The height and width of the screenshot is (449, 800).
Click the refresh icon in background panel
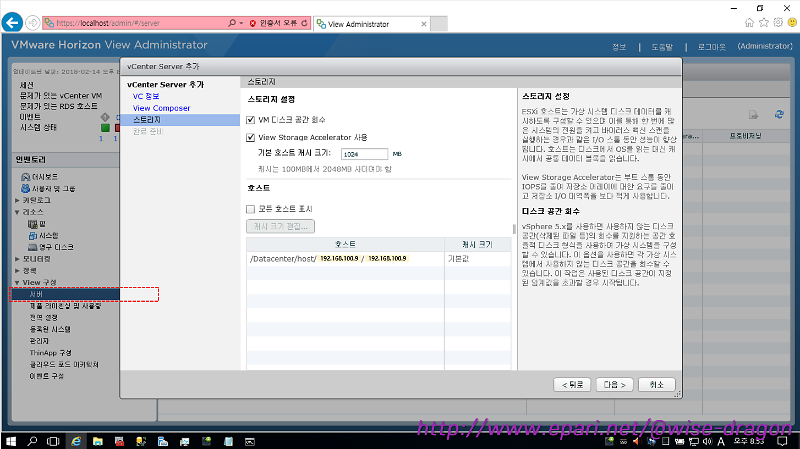[779, 115]
